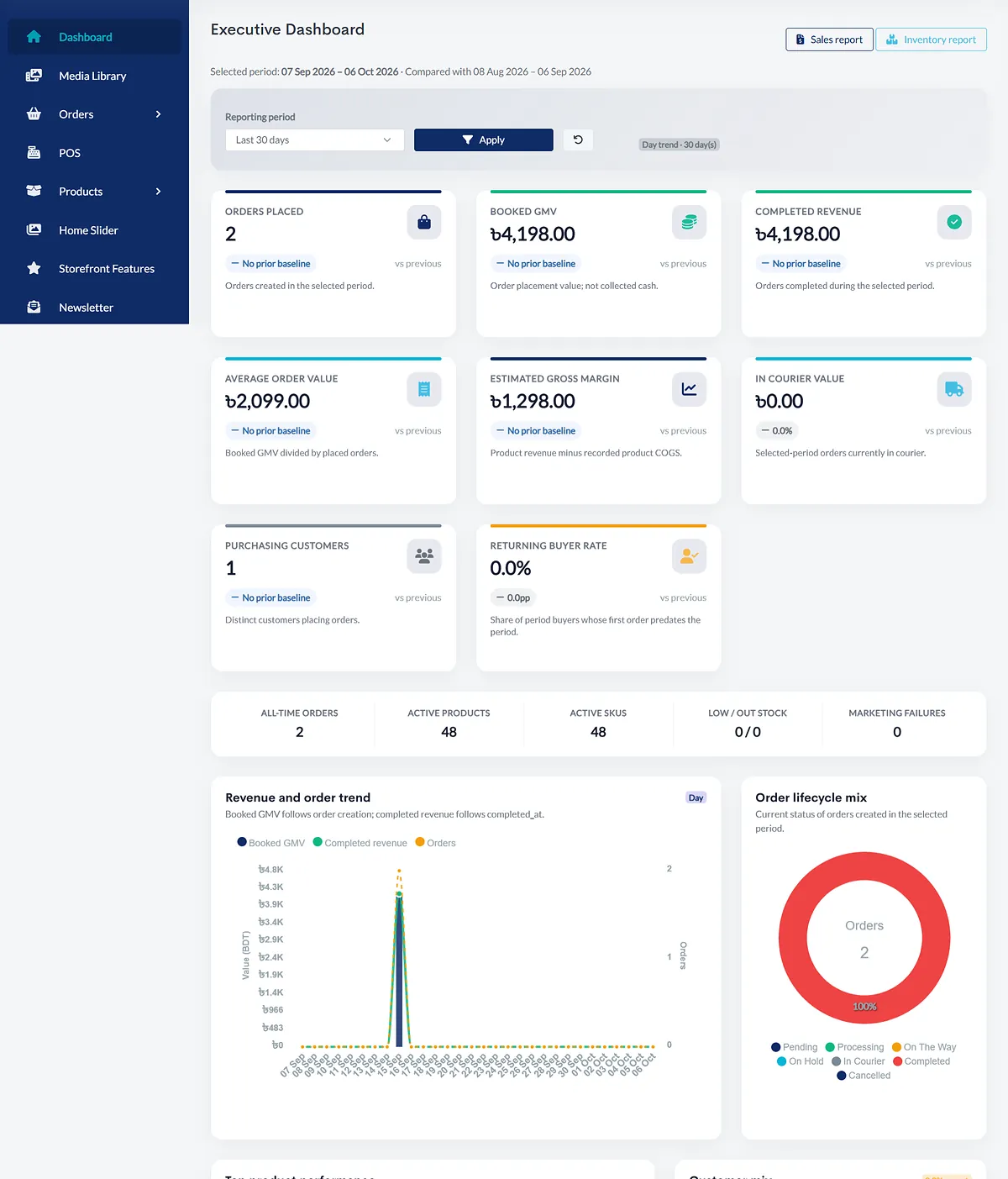
Task: Click ৳1,298.00 estimated gross margin value
Action: pos(533,401)
